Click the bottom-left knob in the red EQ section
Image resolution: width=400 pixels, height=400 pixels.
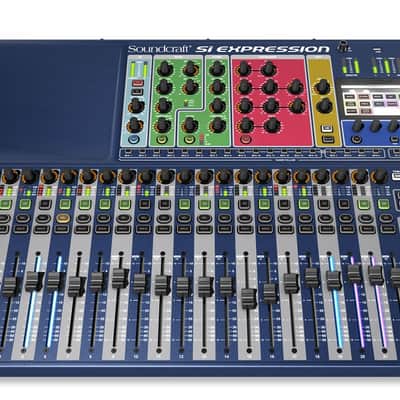(x=245, y=126)
